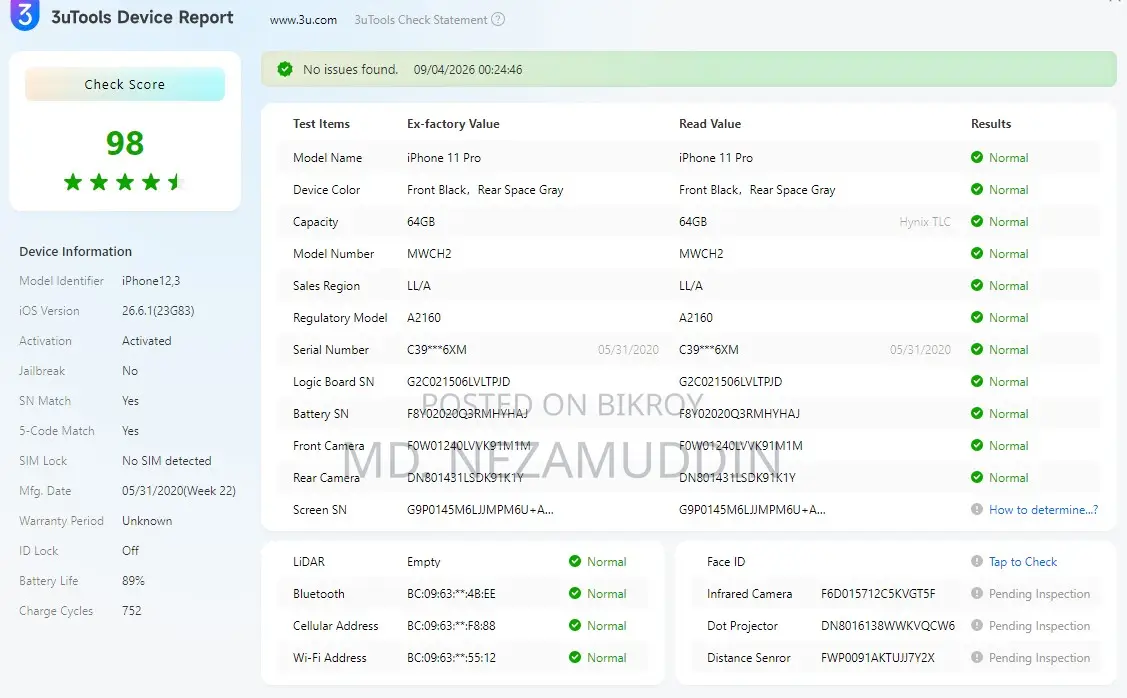Viewport: 1127px width, 698px height.
Task: Click the gray info icon in Screen SN row
Action: click(x=977, y=509)
